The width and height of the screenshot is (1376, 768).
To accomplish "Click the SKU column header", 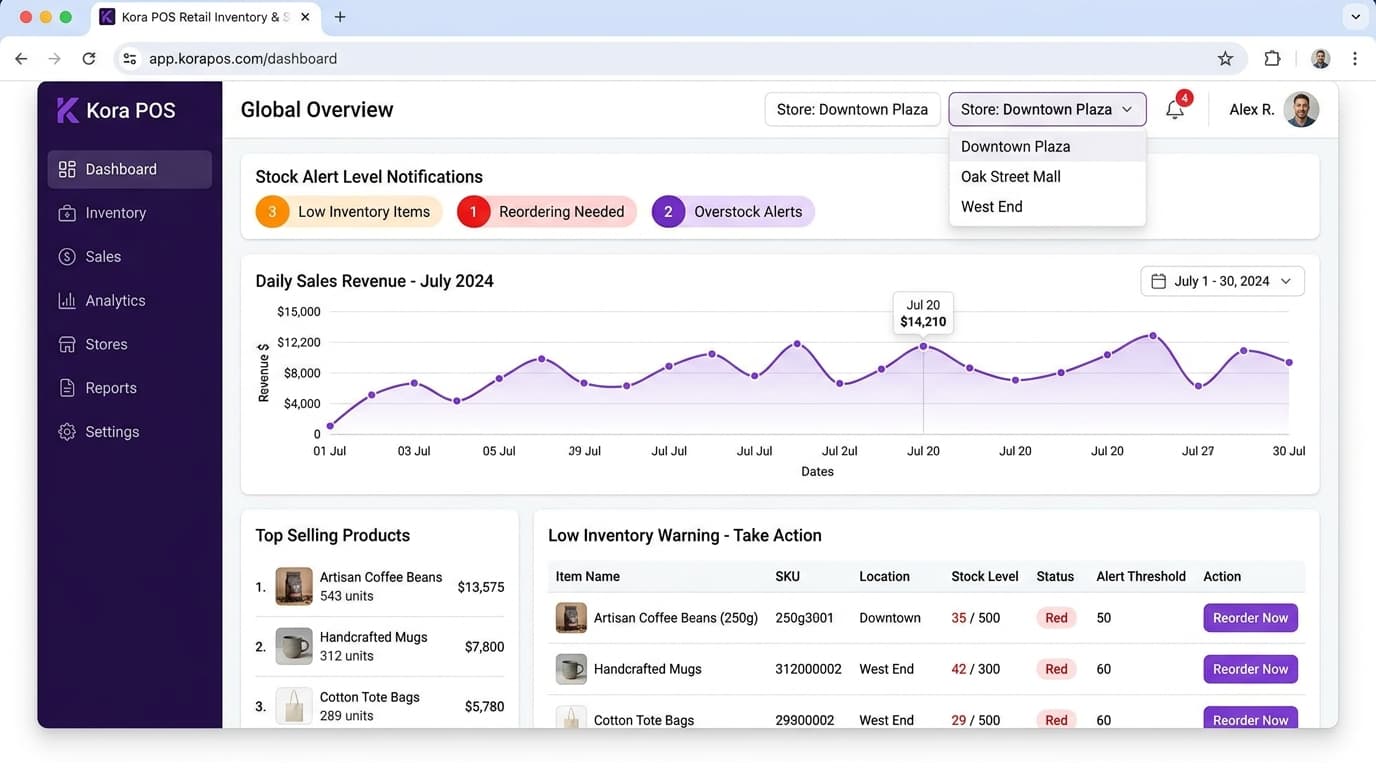I will coord(787,576).
